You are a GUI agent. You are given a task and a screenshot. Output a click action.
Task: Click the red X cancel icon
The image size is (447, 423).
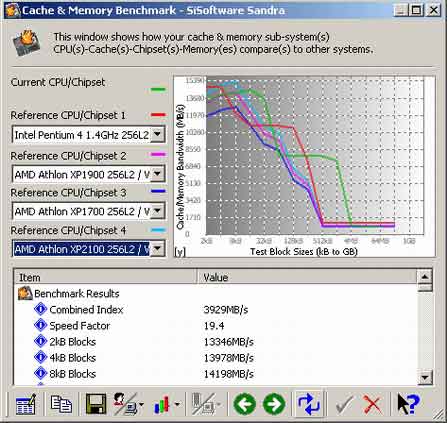coord(373,405)
